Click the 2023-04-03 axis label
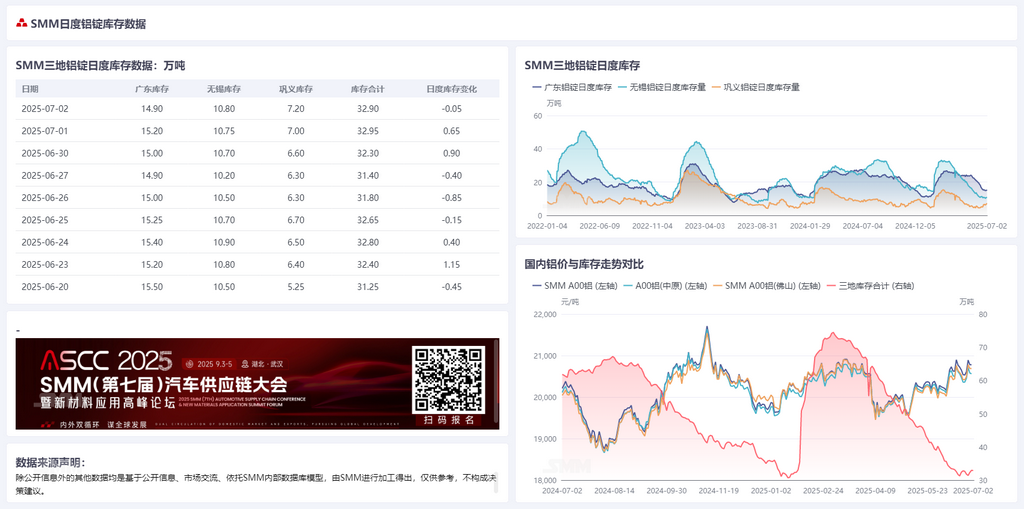Screen dimensions: 1024x509 point(704,226)
